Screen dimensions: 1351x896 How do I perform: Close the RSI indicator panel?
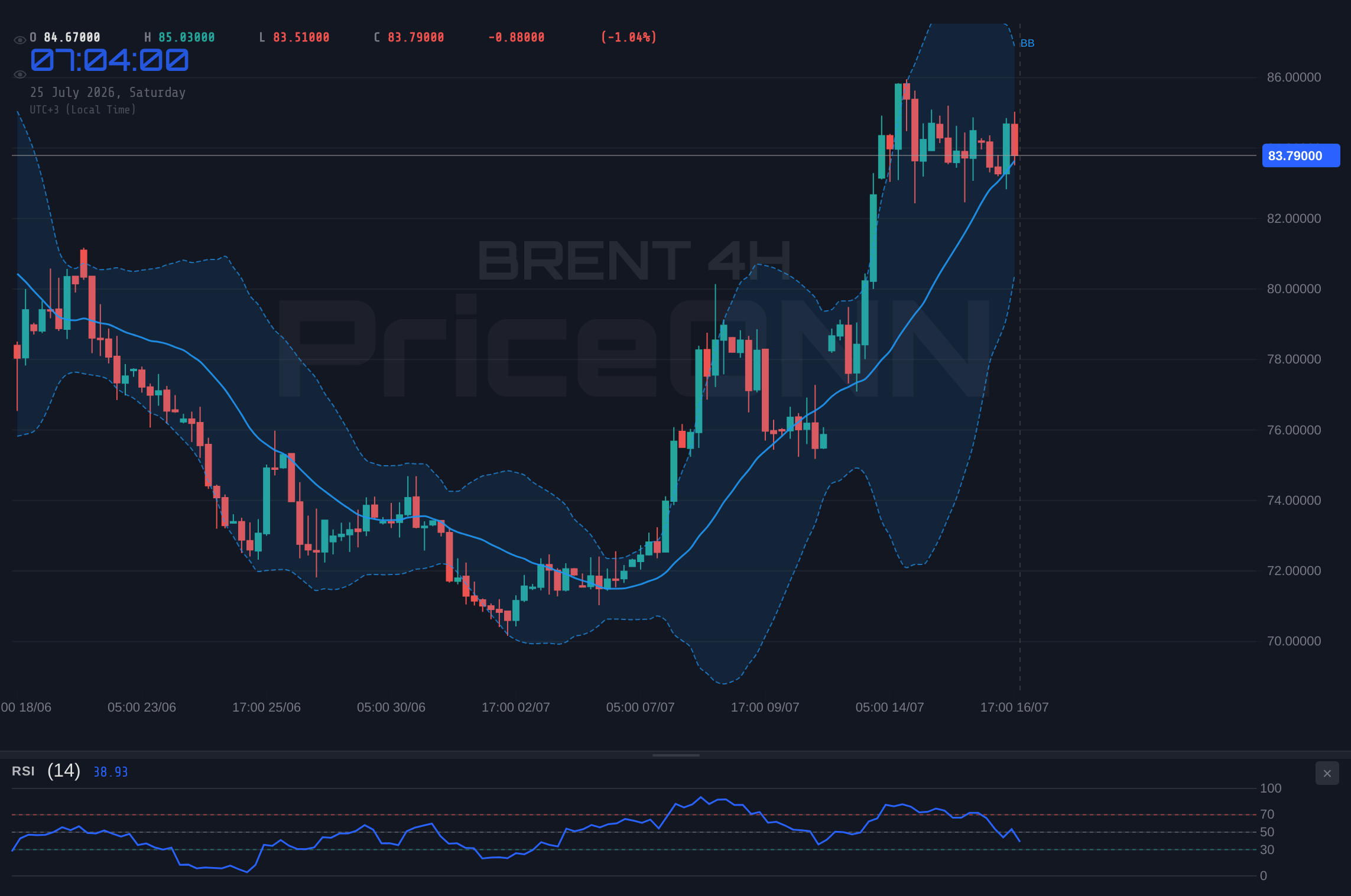pos(1327,773)
